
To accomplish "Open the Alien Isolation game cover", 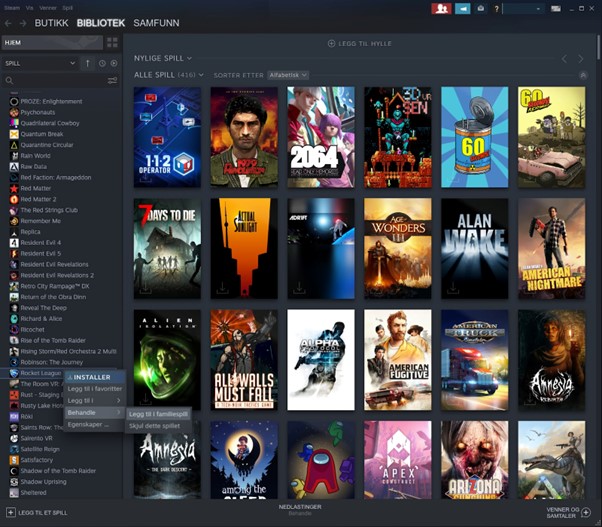I will (167, 360).
